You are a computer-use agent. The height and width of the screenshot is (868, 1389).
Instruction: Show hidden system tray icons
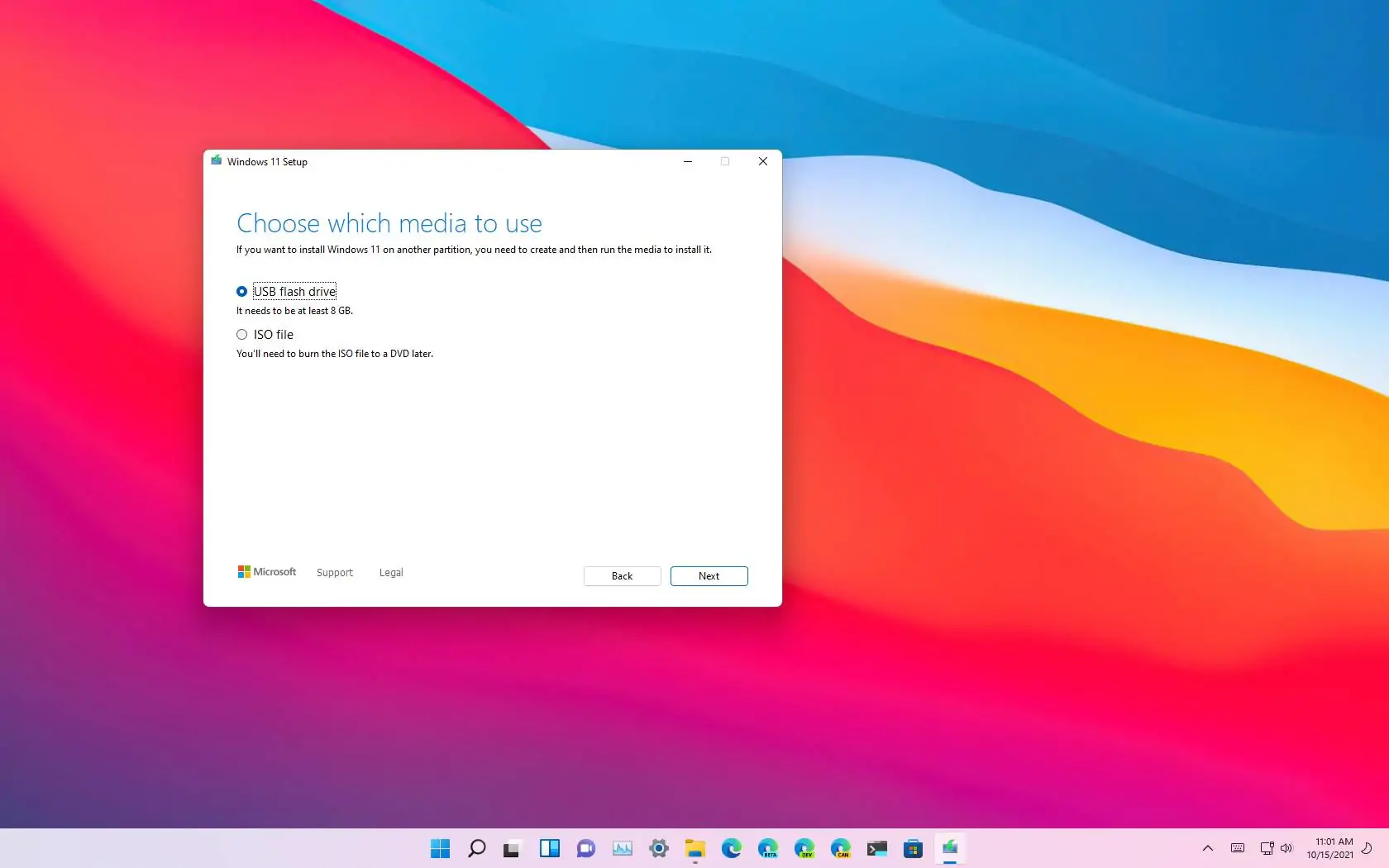[x=1208, y=848]
